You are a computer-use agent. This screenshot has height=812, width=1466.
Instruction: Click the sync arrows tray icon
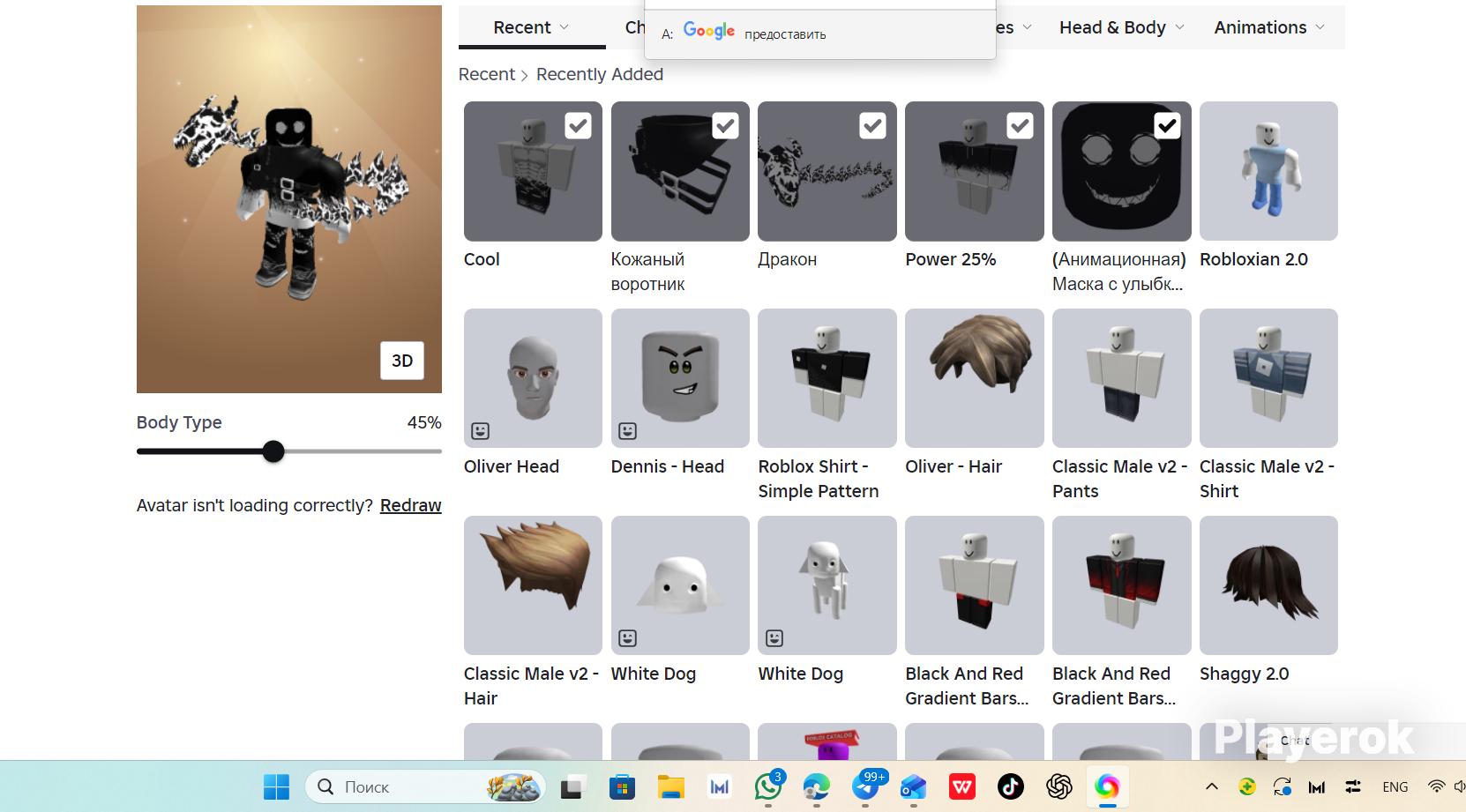click(x=1283, y=786)
